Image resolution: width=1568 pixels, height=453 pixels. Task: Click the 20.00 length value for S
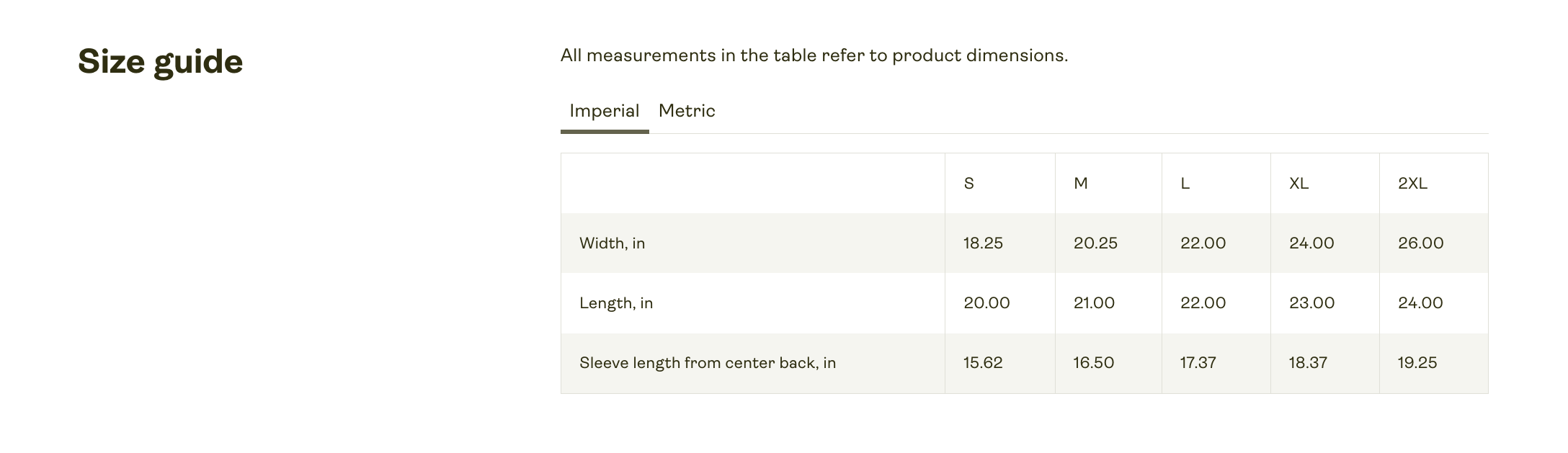point(986,303)
